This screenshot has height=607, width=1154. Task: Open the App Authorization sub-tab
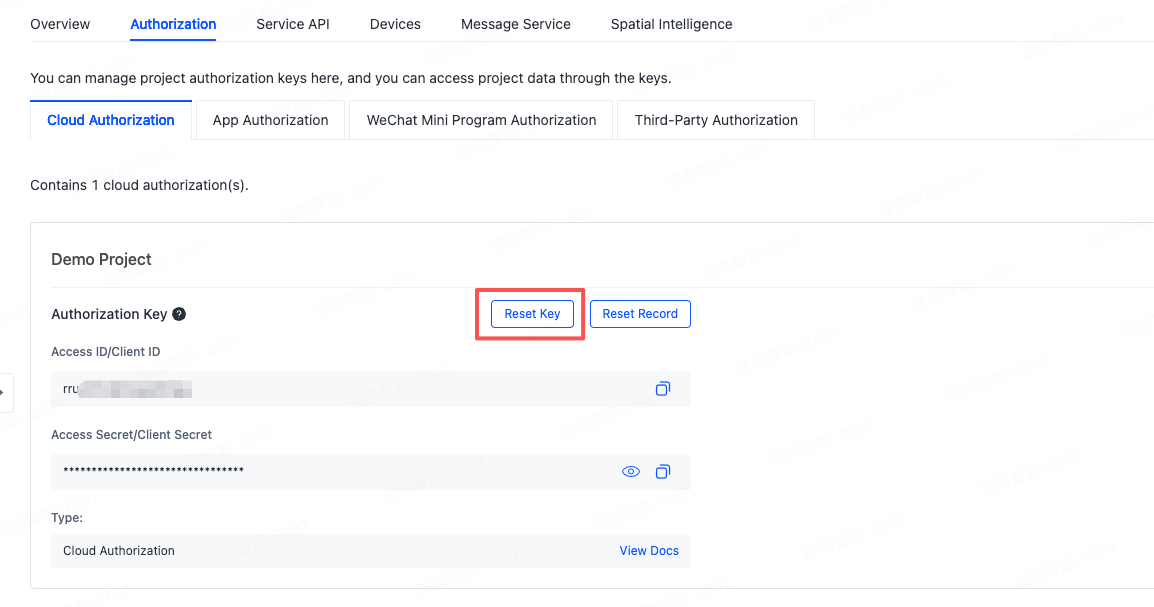tap(270, 120)
